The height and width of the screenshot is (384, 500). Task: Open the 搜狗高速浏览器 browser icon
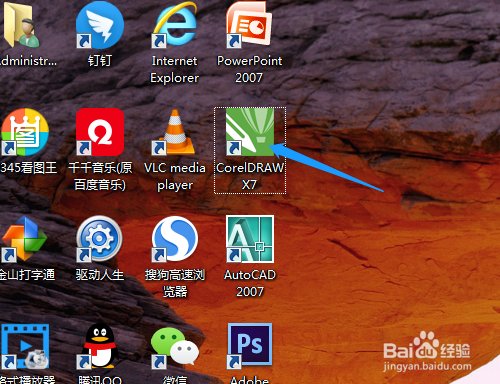[175, 239]
